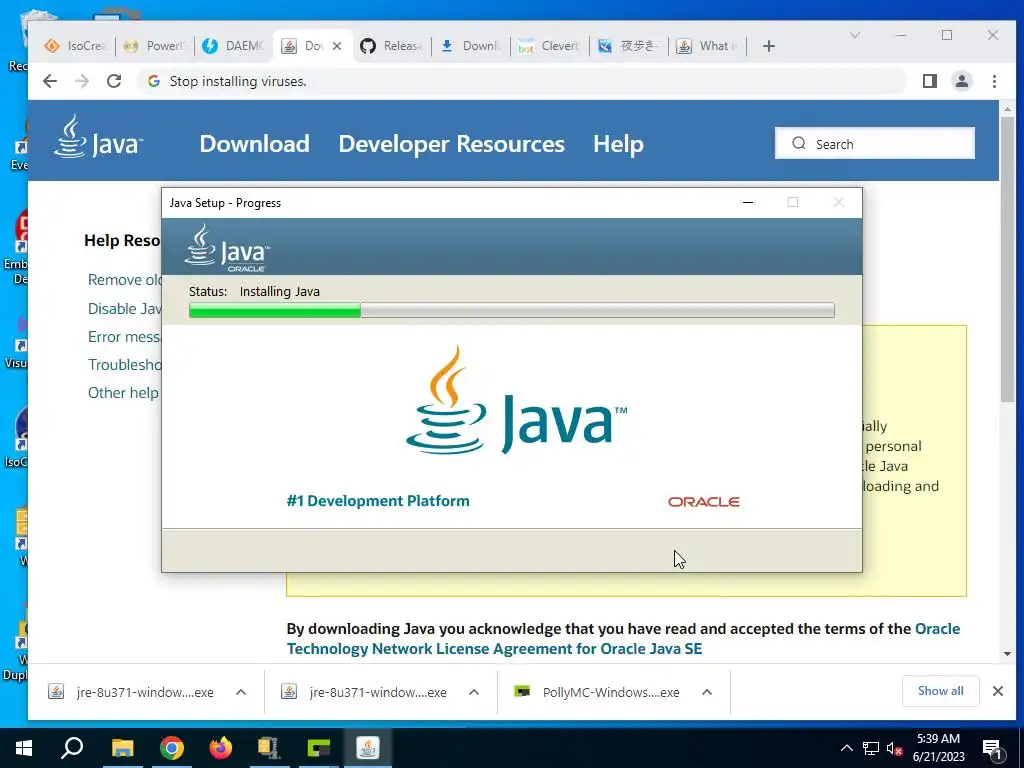
Task: Switch to the Cleverbot tab
Action: point(549,46)
